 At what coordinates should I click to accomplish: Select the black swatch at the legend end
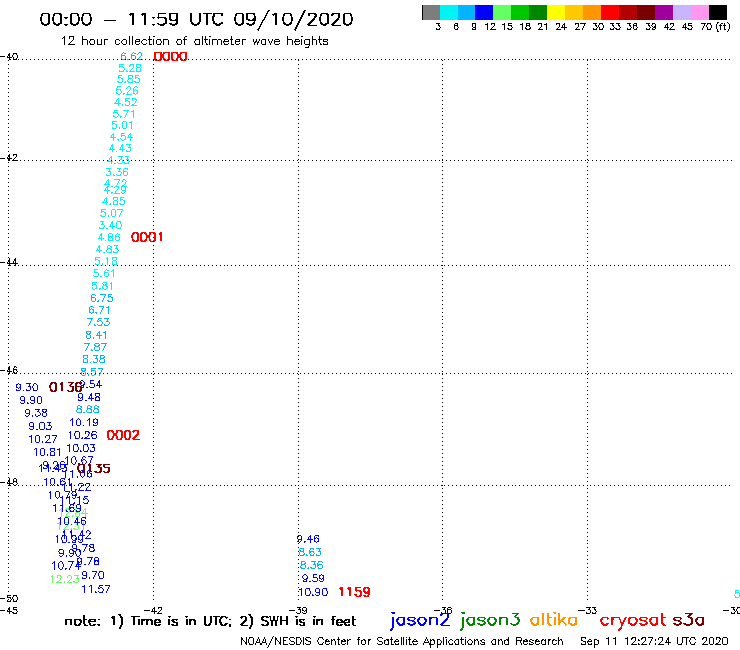click(718, 12)
